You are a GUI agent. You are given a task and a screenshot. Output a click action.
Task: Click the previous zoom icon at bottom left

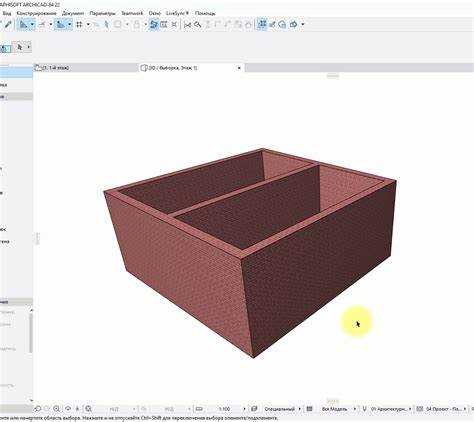coord(37,409)
